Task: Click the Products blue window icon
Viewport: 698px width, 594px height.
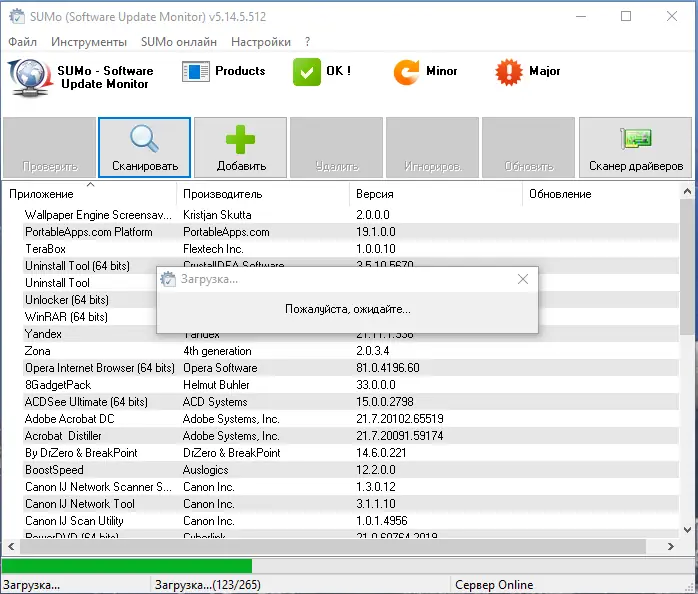Action: [195, 71]
